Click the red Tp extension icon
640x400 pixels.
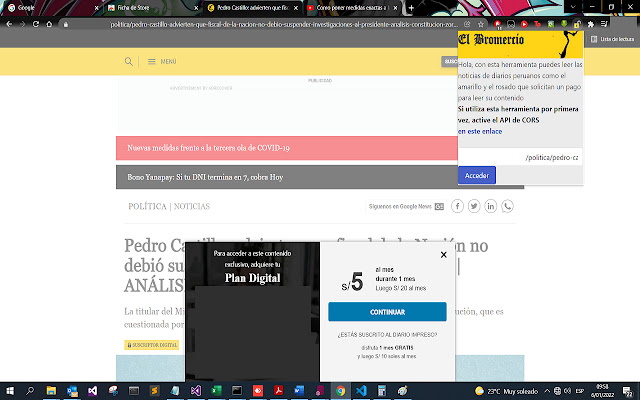coord(537,24)
